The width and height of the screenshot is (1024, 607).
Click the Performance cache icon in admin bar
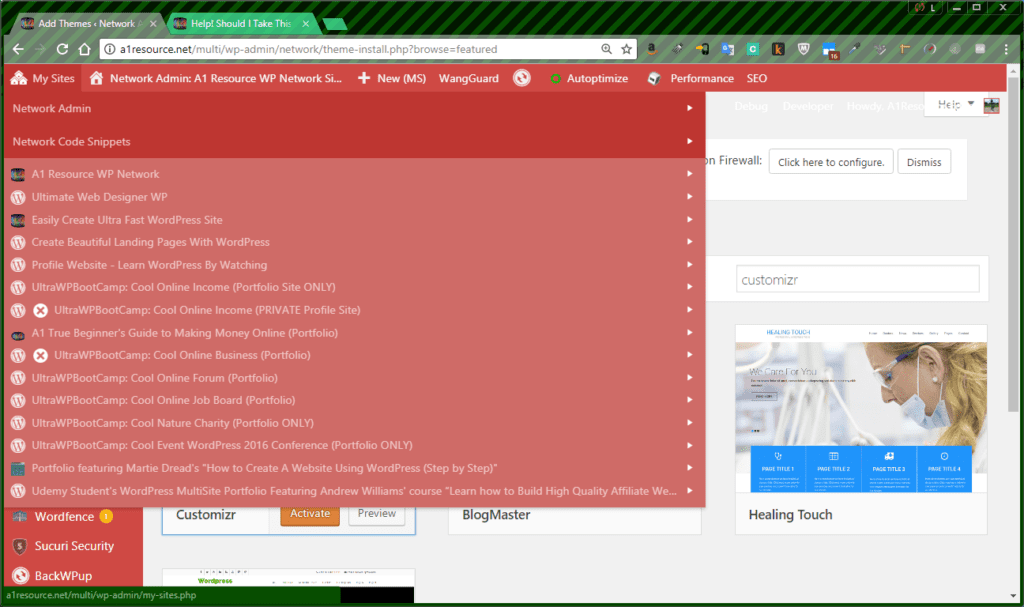point(653,78)
